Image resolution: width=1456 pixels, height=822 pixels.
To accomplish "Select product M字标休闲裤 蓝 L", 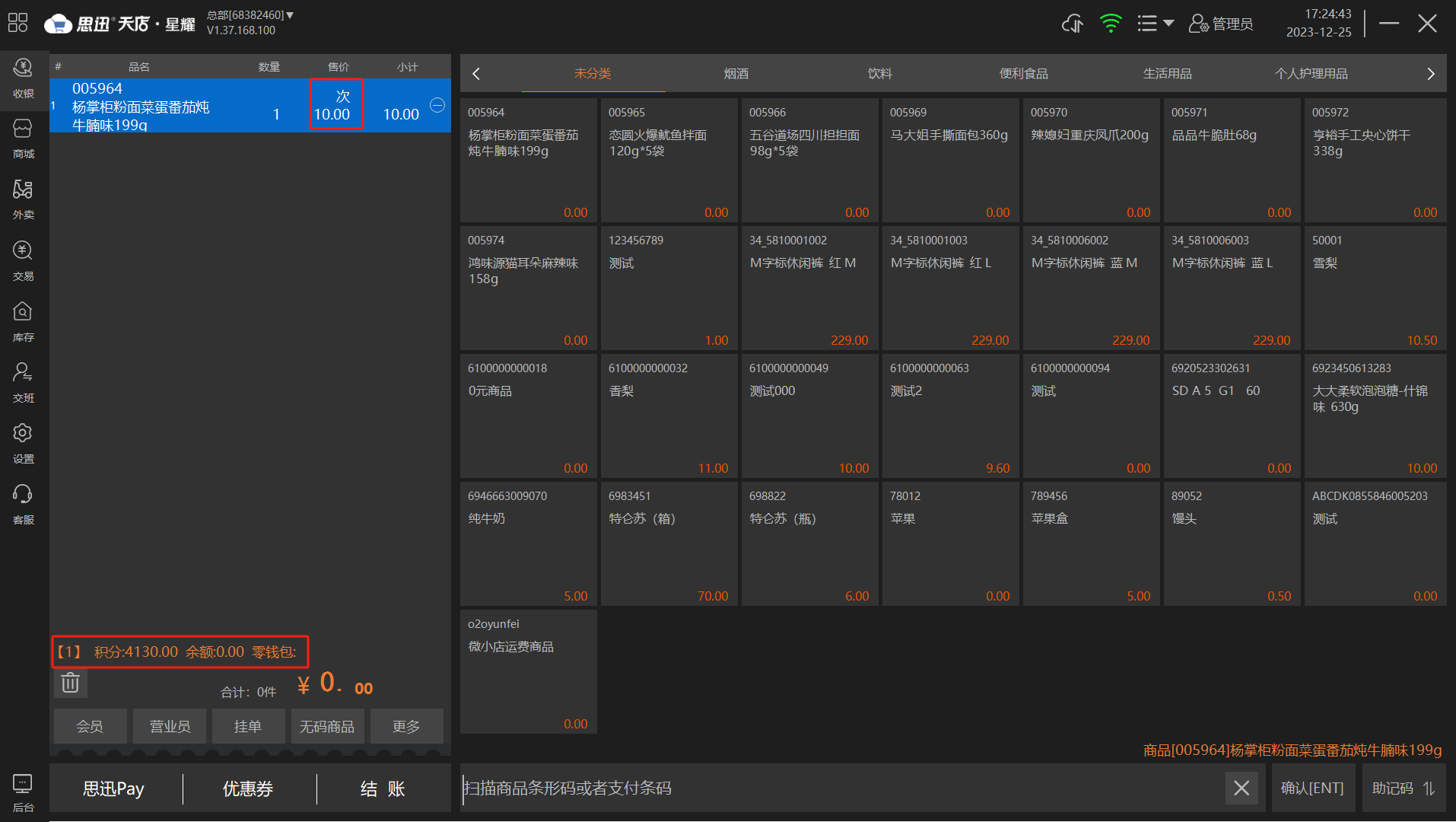I will [x=1232, y=288].
